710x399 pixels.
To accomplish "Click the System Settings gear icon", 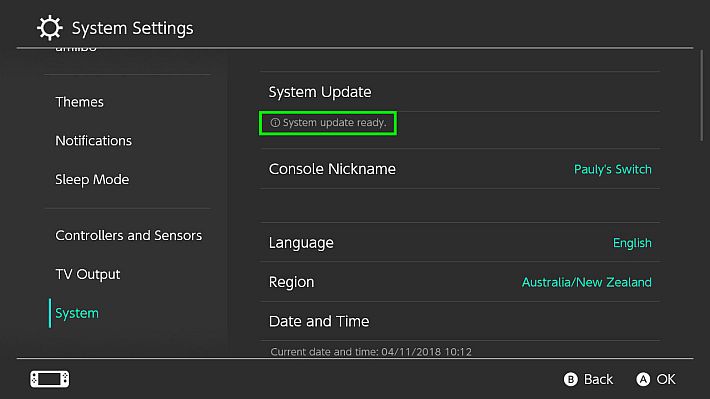I will pos(49,28).
